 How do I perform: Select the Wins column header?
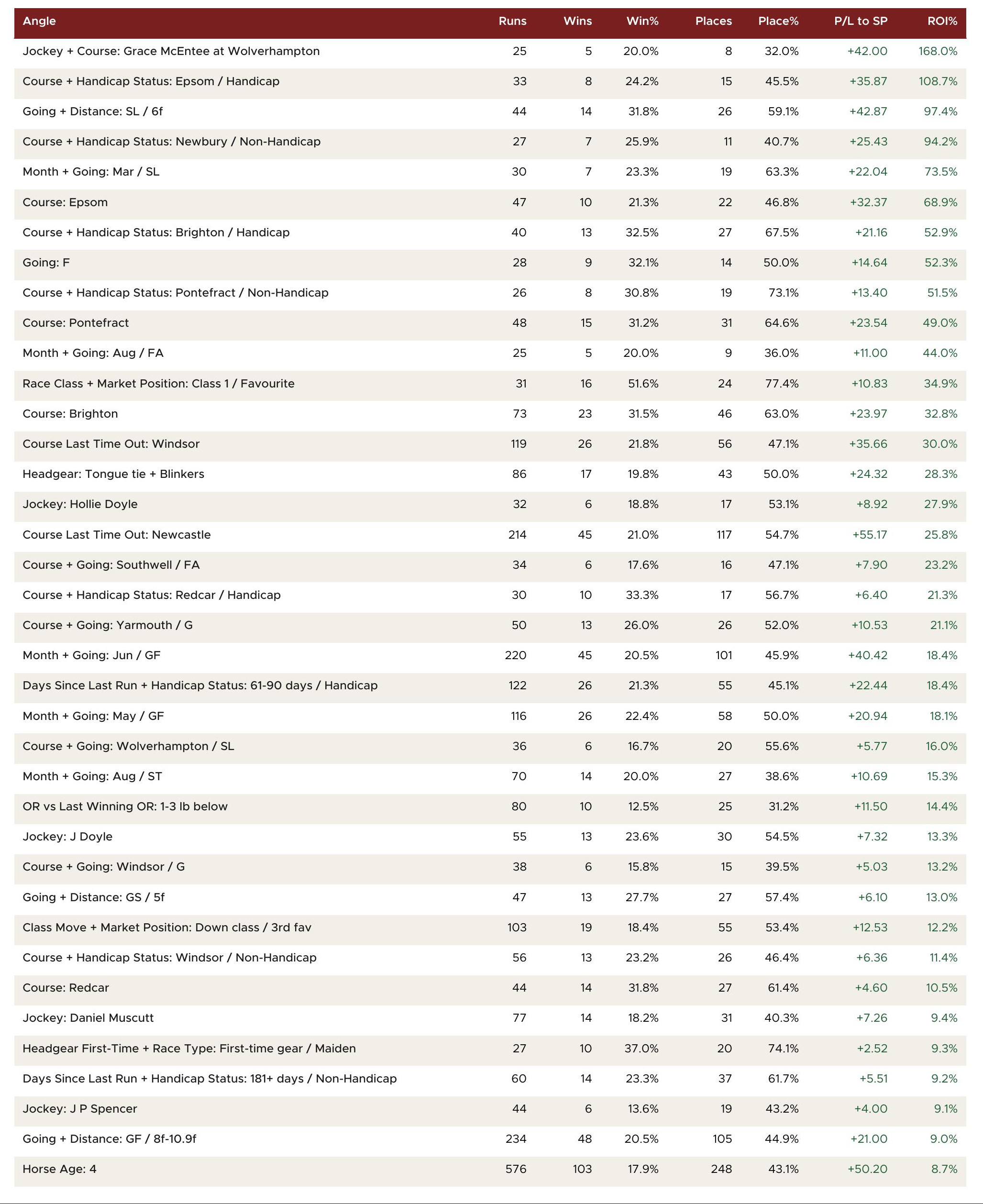[x=577, y=21]
